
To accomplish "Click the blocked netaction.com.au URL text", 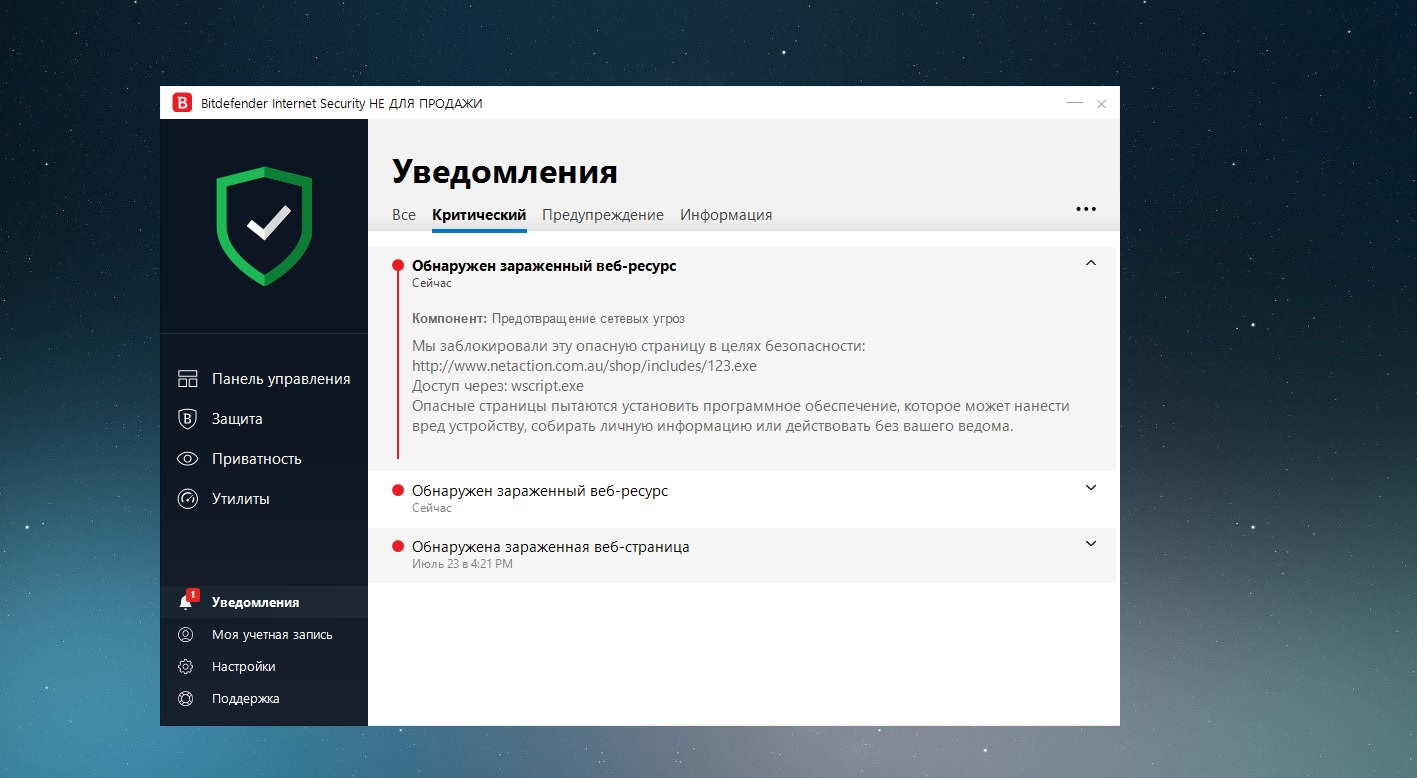I will (584, 366).
